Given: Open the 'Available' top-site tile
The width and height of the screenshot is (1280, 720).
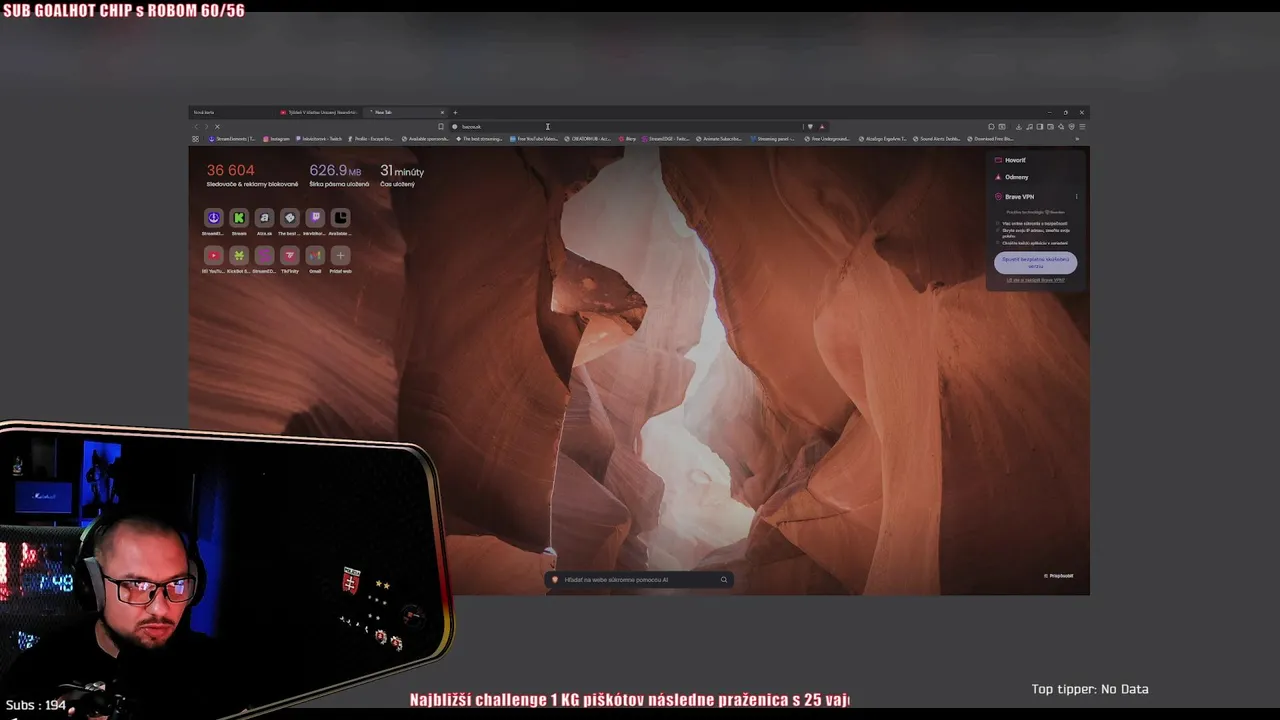Looking at the screenshot, I should pos(340,218).
